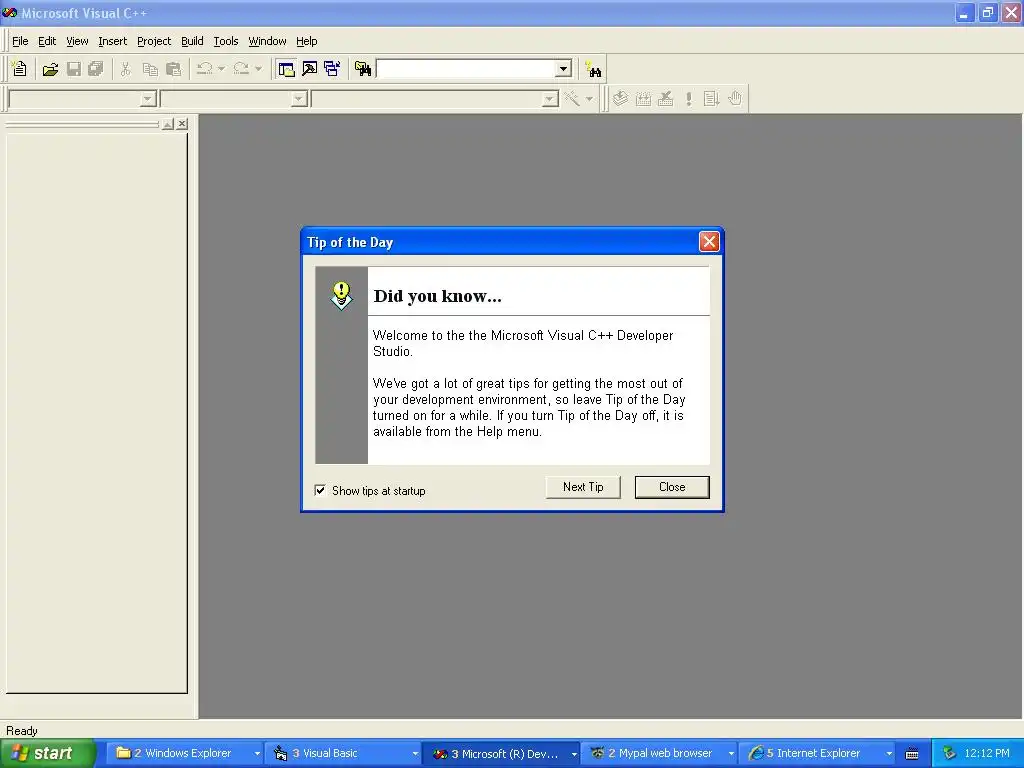Click the Open file folder icon
The image size is (1024, 768).
pyautogui.click(x=50, y=69)
